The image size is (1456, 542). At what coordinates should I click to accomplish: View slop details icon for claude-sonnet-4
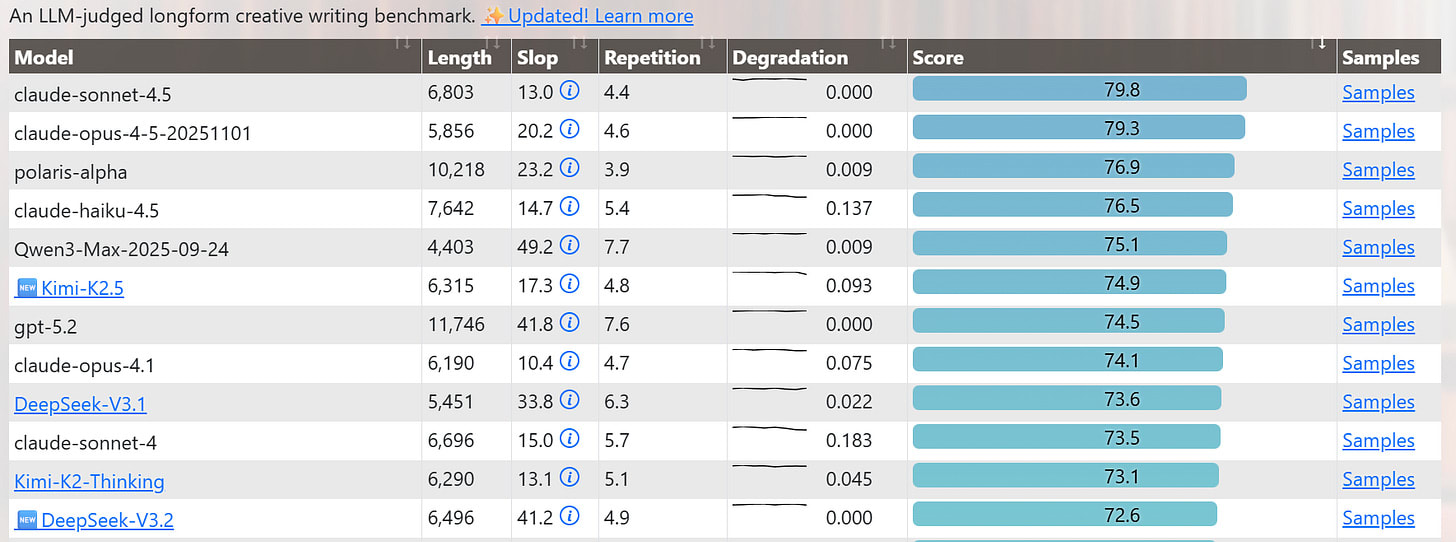click(570, 440)
